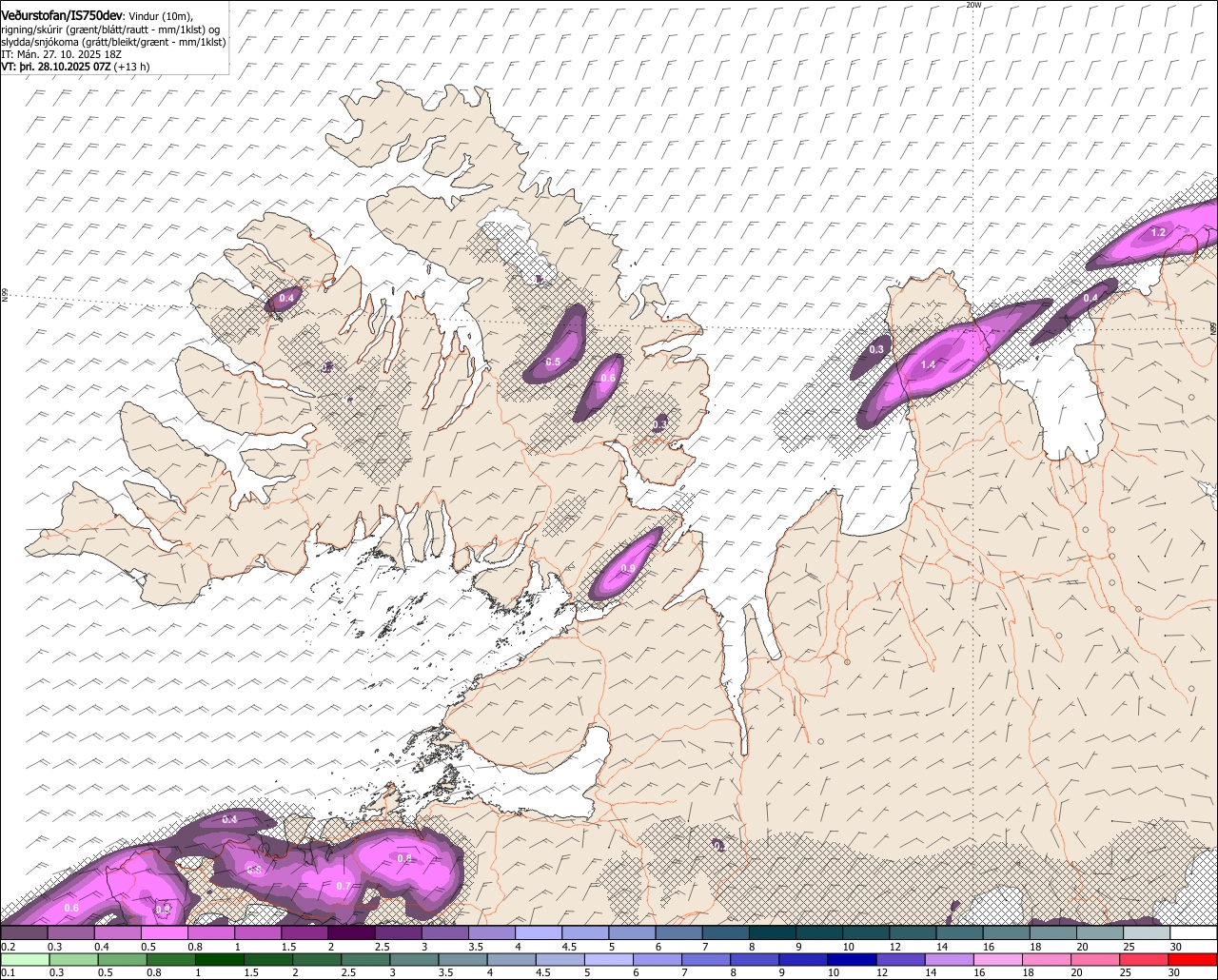Pick the purple-scale swatch starting at 0.4

point(117,933)
